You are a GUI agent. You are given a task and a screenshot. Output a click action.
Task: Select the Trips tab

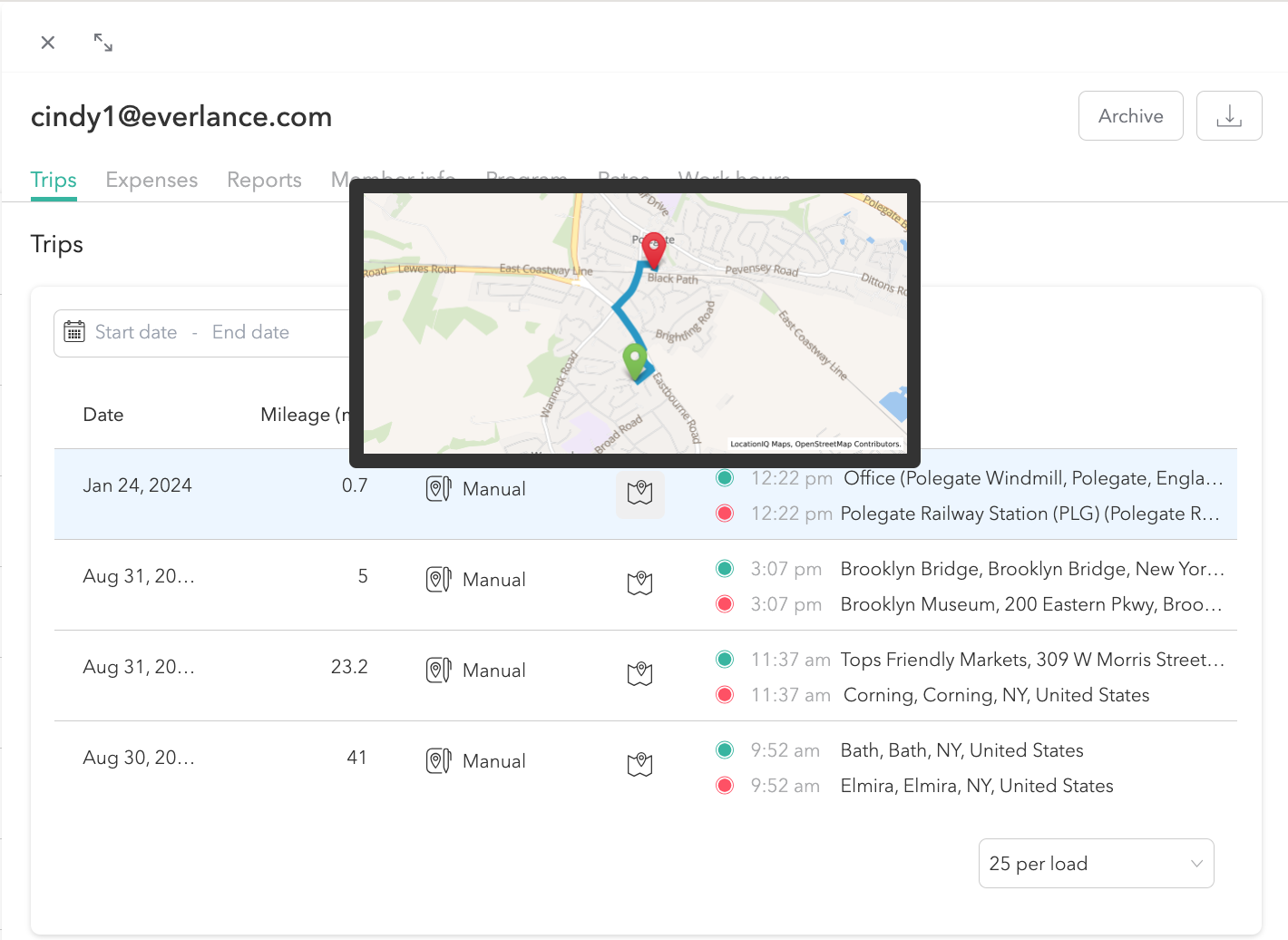pos(54,180)
